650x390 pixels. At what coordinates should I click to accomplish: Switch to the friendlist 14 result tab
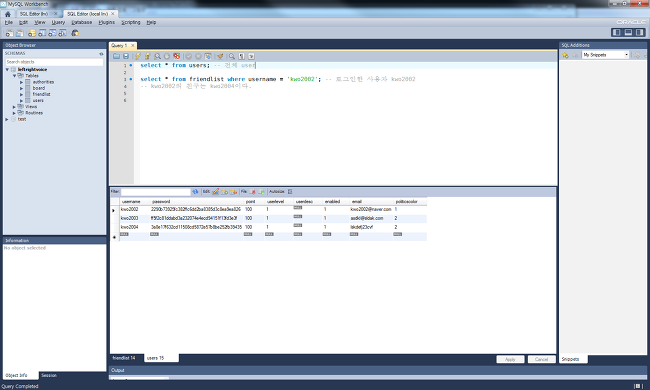pyautogui.click(x=124, y=358)
